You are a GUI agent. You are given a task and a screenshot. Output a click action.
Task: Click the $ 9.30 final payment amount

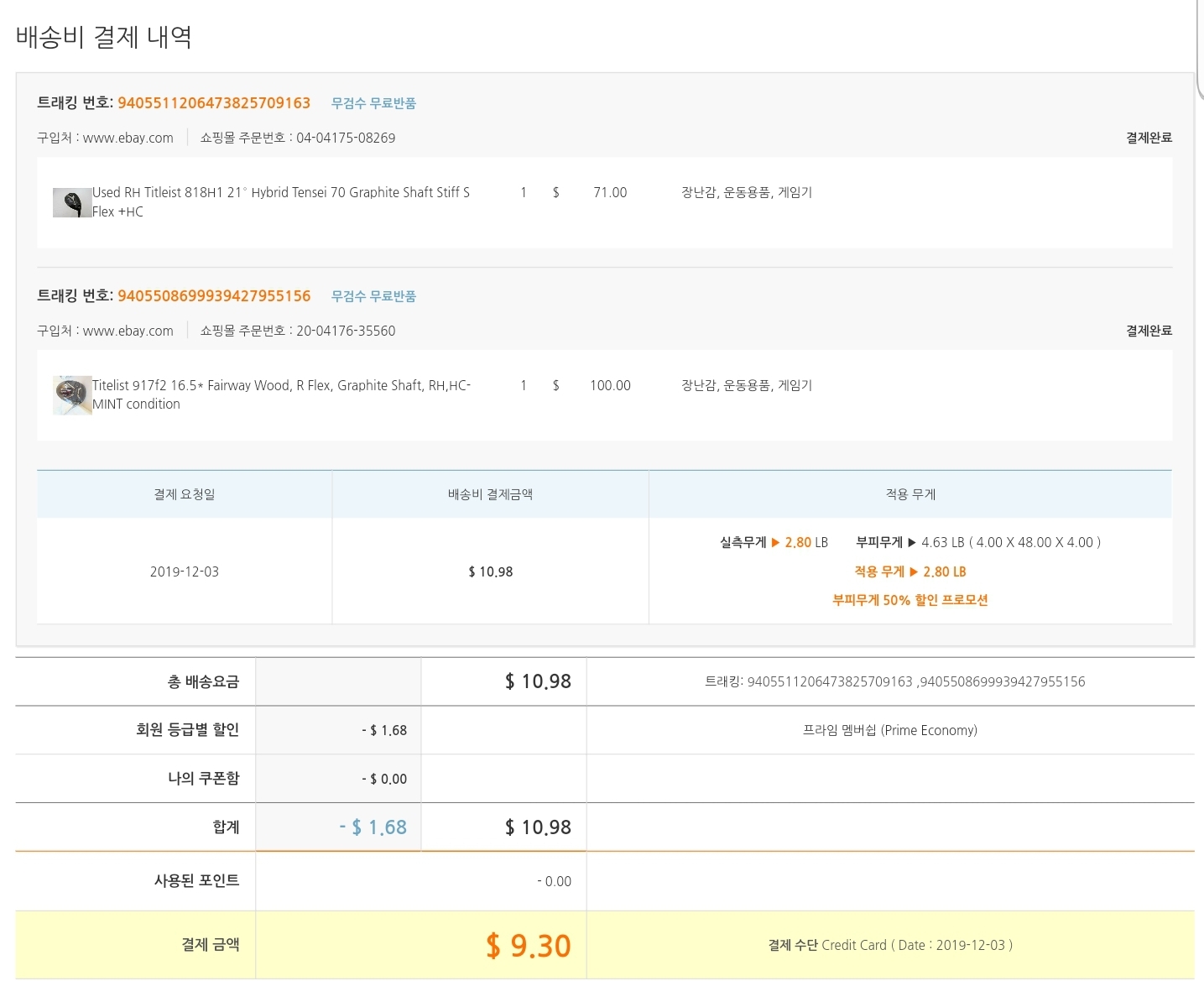(528, 946)
